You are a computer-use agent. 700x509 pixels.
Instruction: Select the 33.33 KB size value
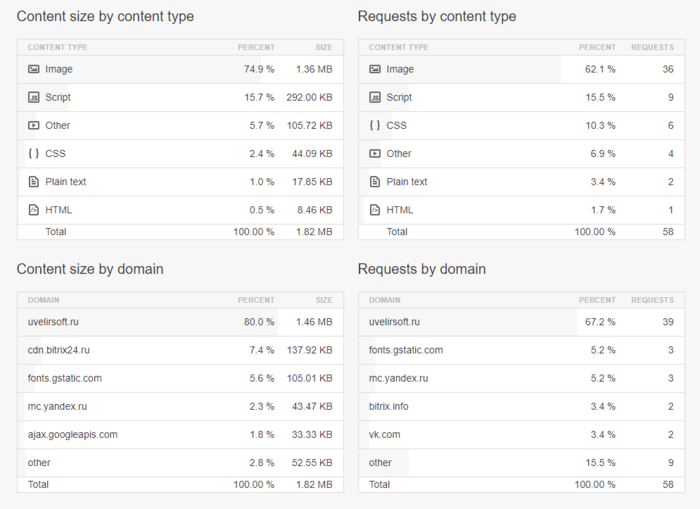point(312,434)
